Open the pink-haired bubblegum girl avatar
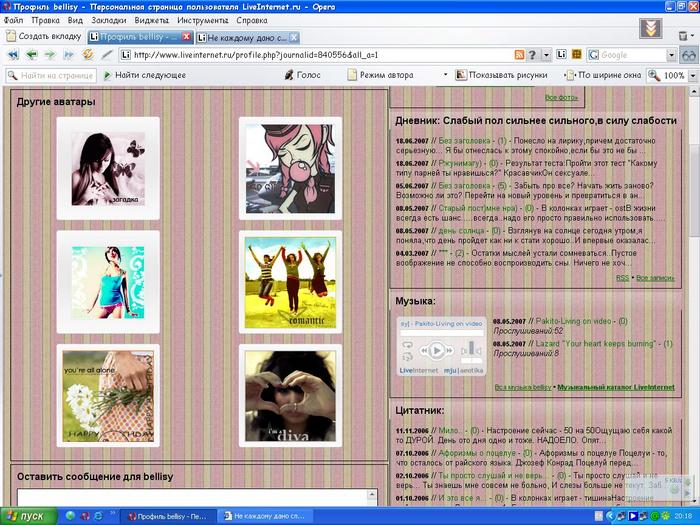The width and height of the screenshot is (700, 525). click(x=290, y=168)
